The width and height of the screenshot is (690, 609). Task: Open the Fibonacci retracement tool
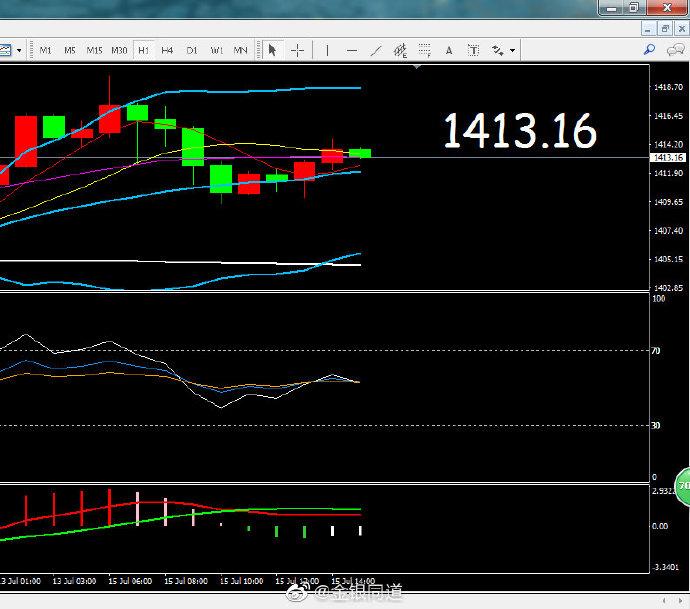tap(425, 51)
